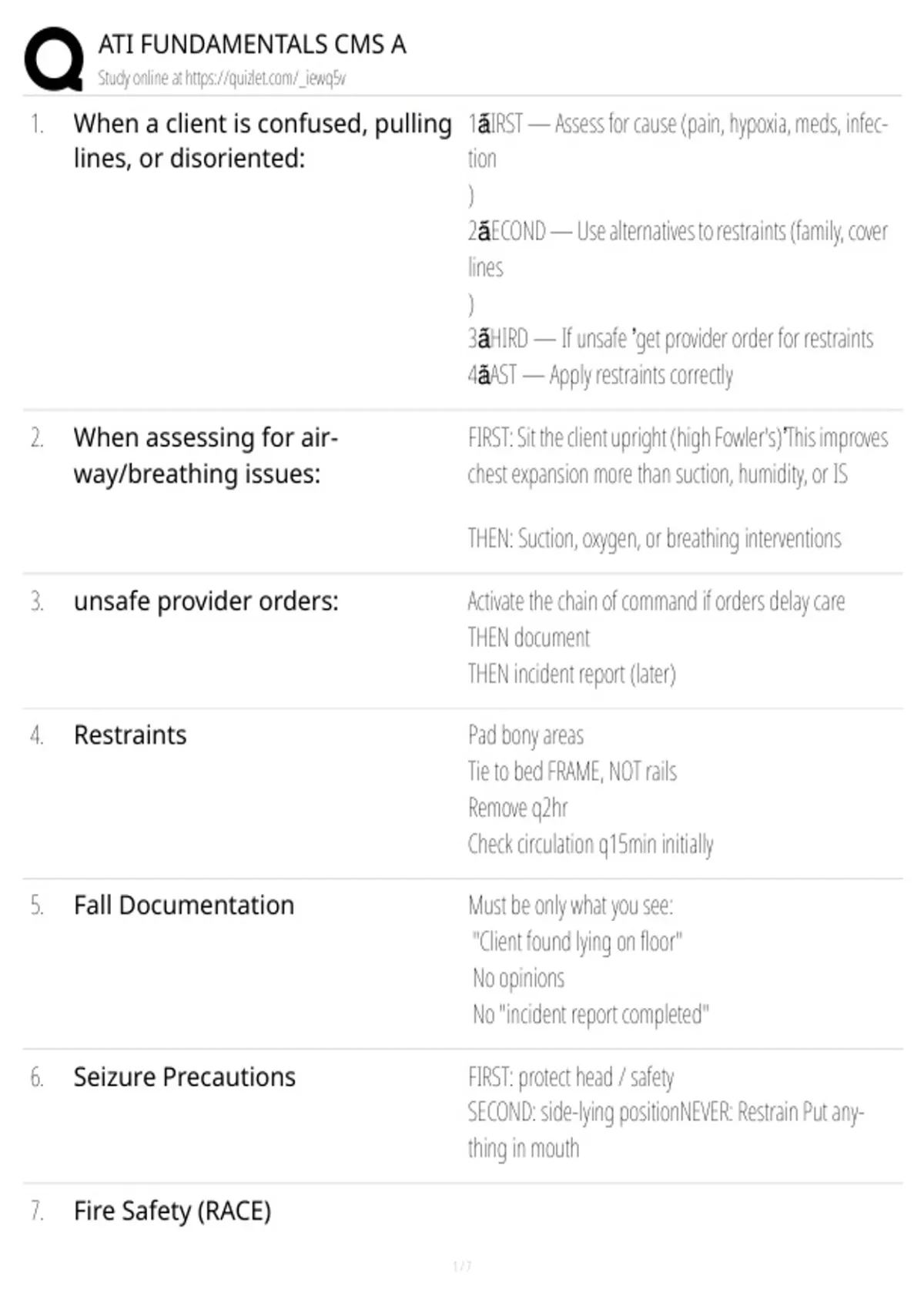The width and height of the screenshot is (924, 1309).
Task: Click the "Client found lying on floor" line
Action: 577,942
